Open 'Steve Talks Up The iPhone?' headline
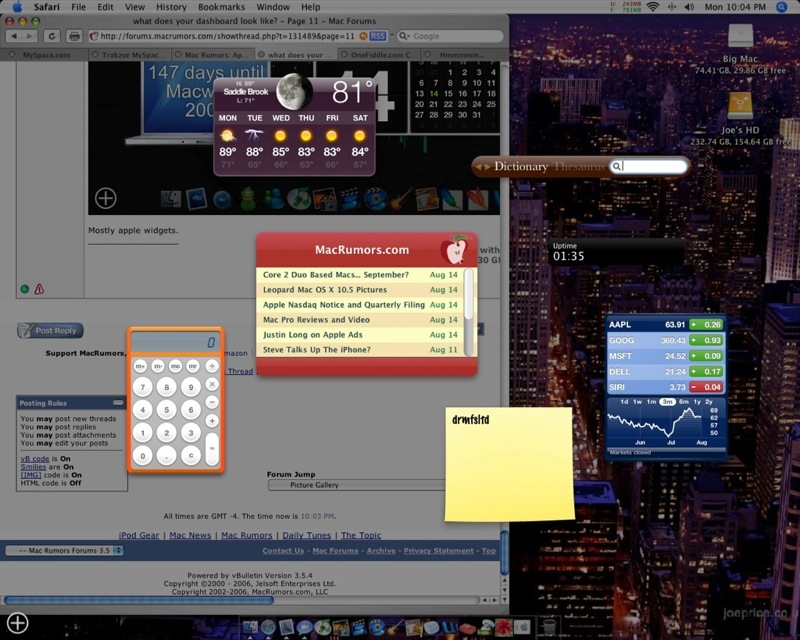800x640 pixels. (x=316, y=350)
